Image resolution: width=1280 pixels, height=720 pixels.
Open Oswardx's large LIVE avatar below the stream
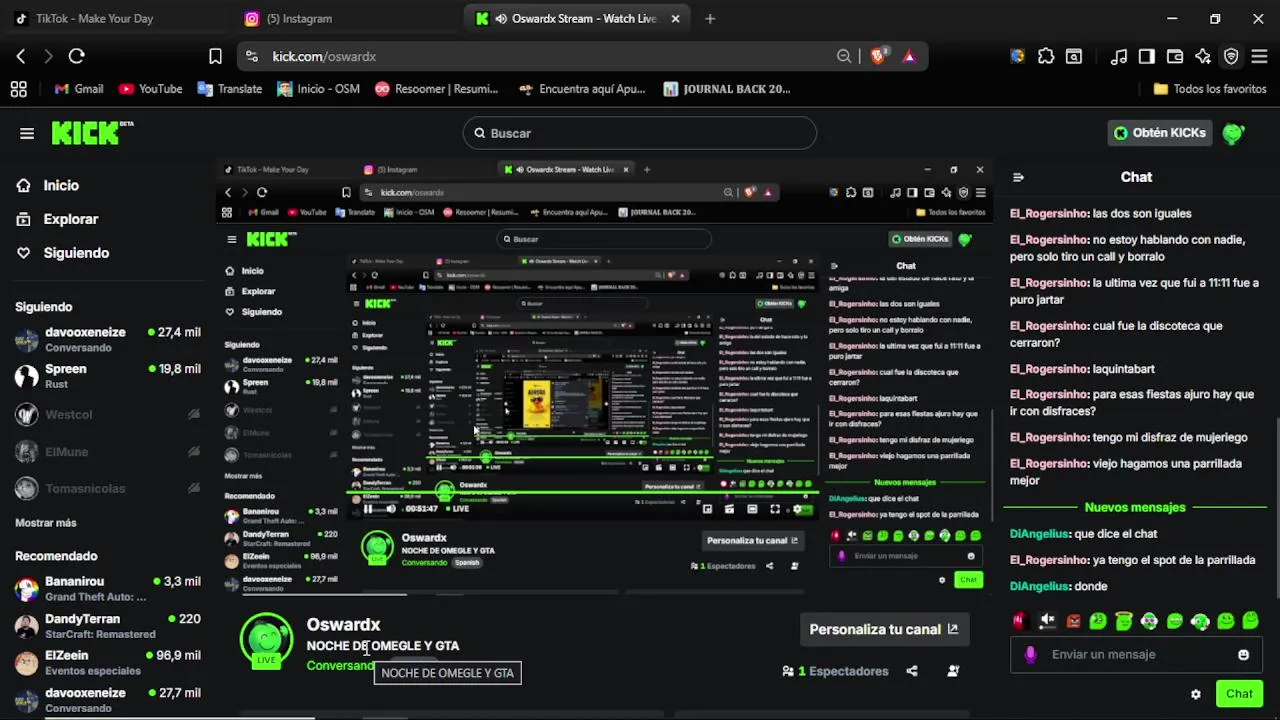pos(266,639)
